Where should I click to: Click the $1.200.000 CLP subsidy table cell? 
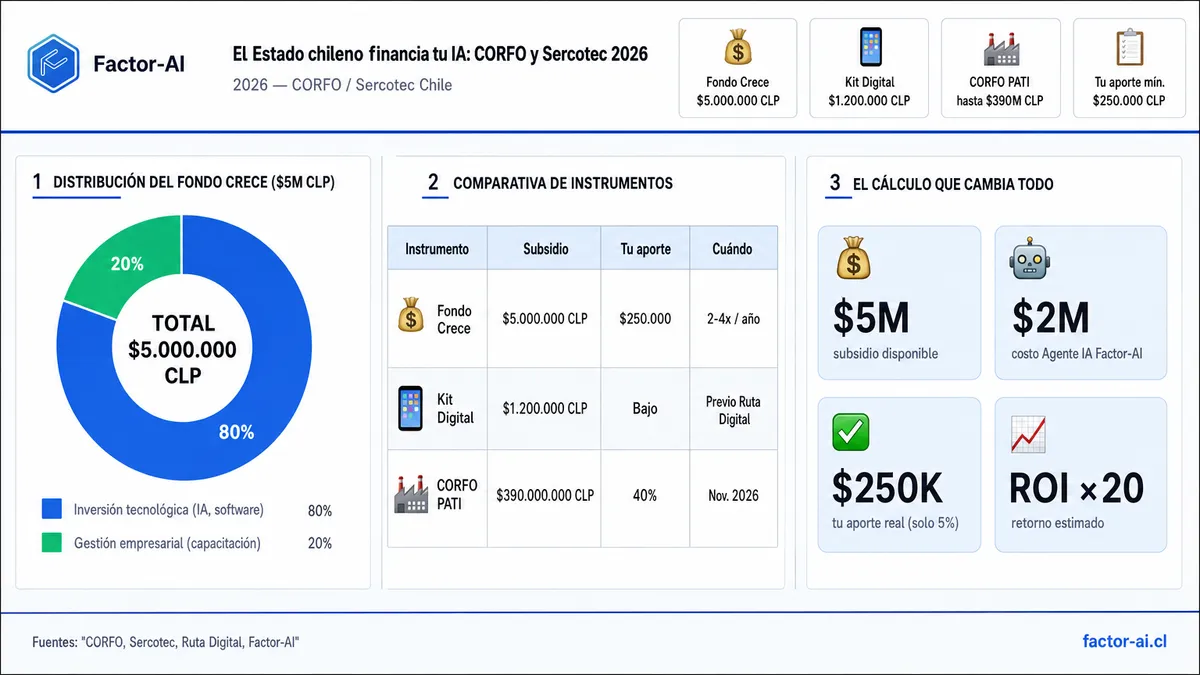click(x=544, y=408)
